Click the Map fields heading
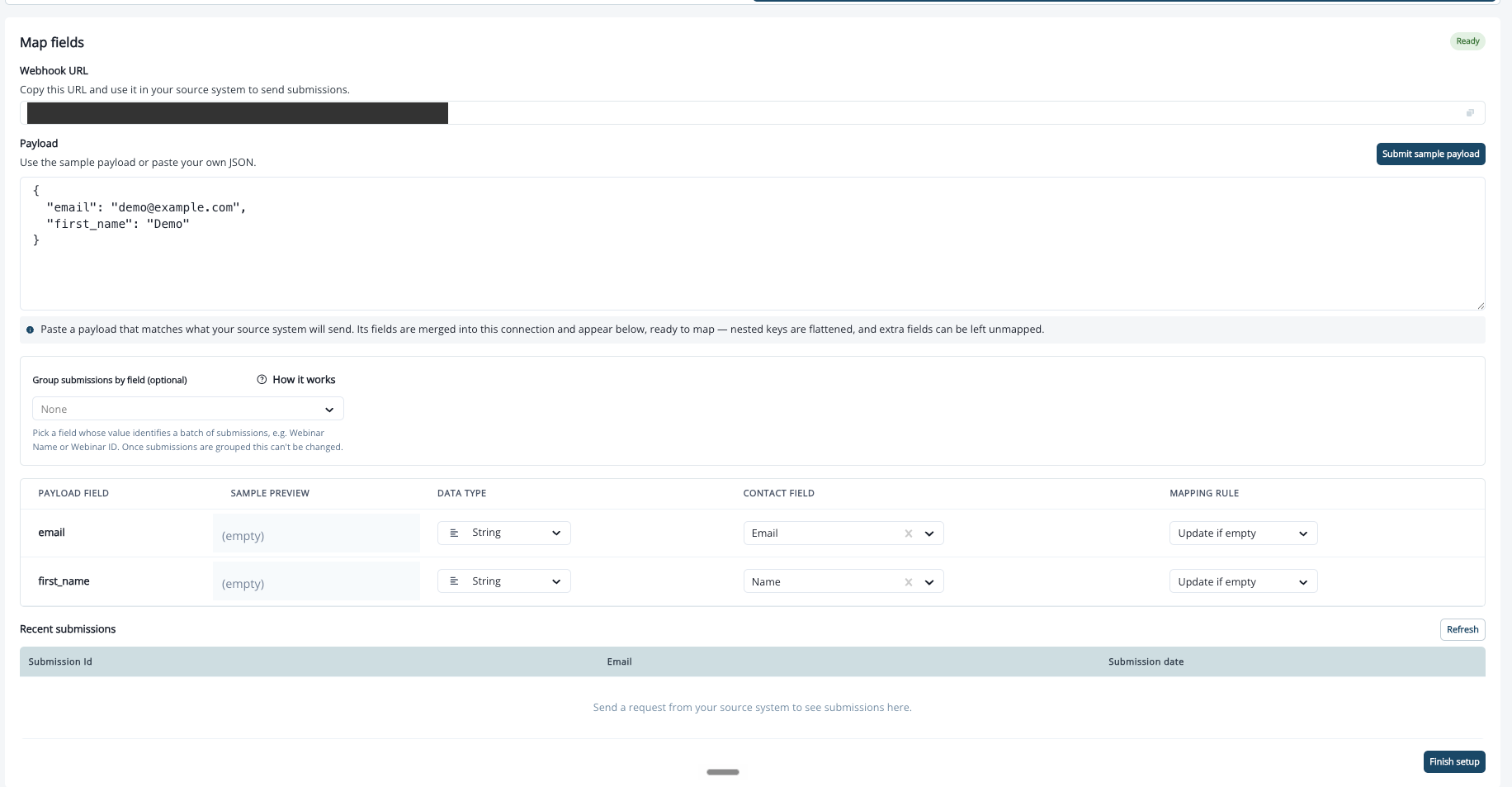The width and height of the screenshot is (1512, 787). click(x=52, y=42)
